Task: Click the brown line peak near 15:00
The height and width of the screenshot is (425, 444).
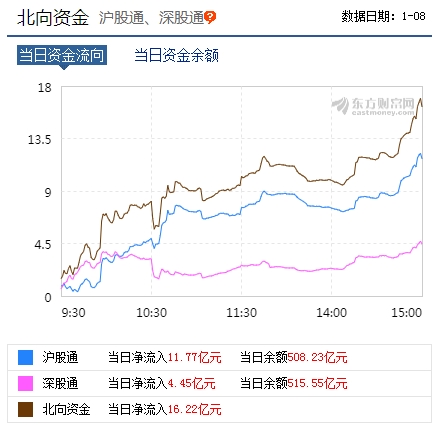Action: tap(421, 99)
